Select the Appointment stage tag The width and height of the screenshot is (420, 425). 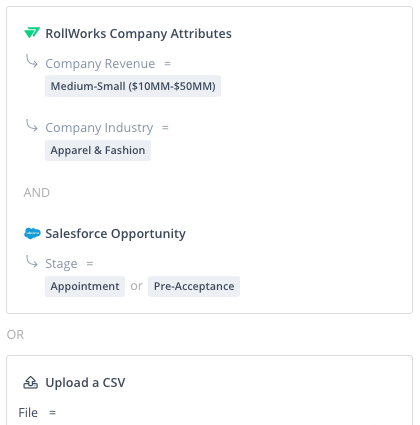coord(85,286)
